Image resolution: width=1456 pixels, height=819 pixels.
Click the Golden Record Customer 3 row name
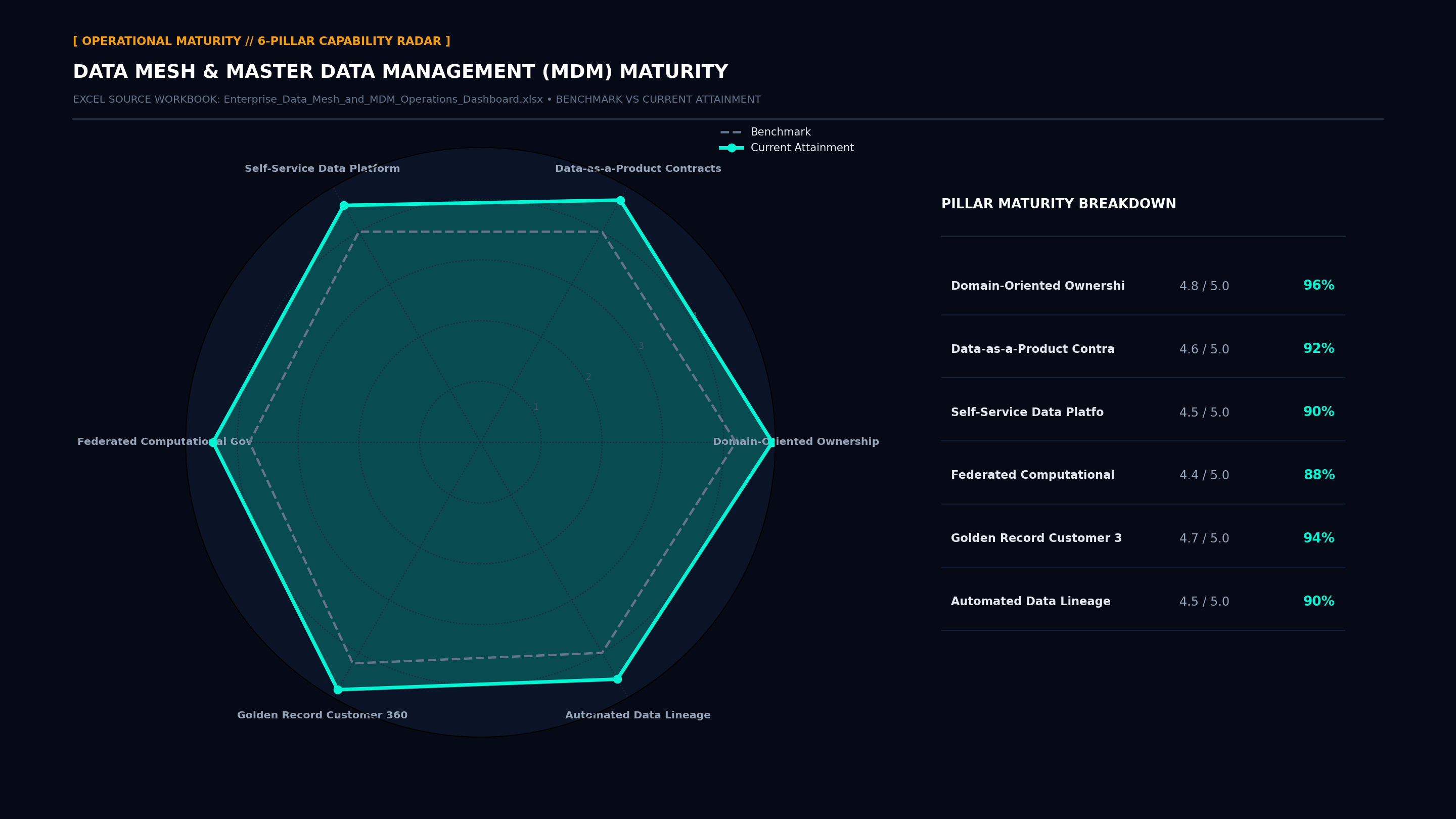click(x=1036, y=538)
